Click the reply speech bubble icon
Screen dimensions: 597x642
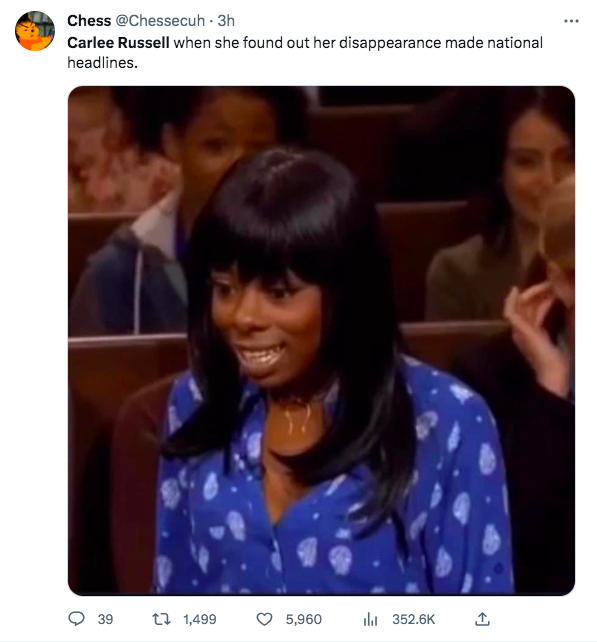tap(76, 619)
